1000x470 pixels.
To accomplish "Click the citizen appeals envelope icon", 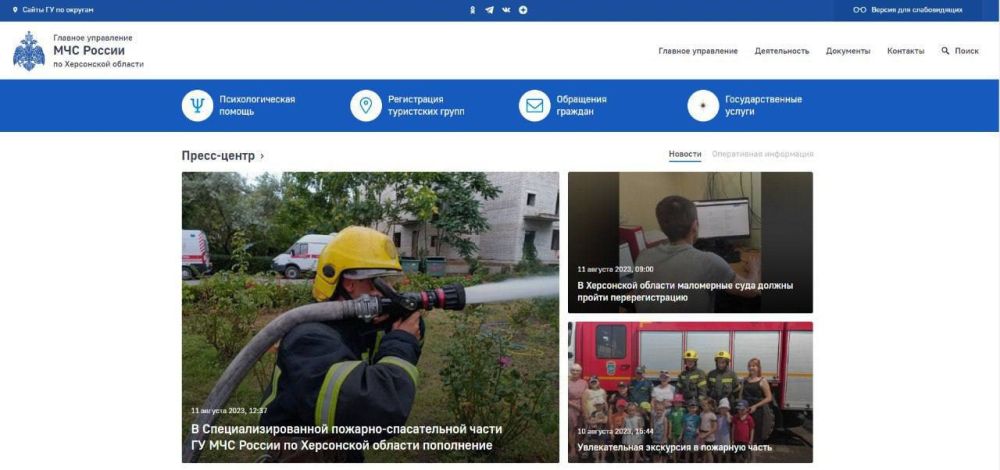I will click(535, 105).
